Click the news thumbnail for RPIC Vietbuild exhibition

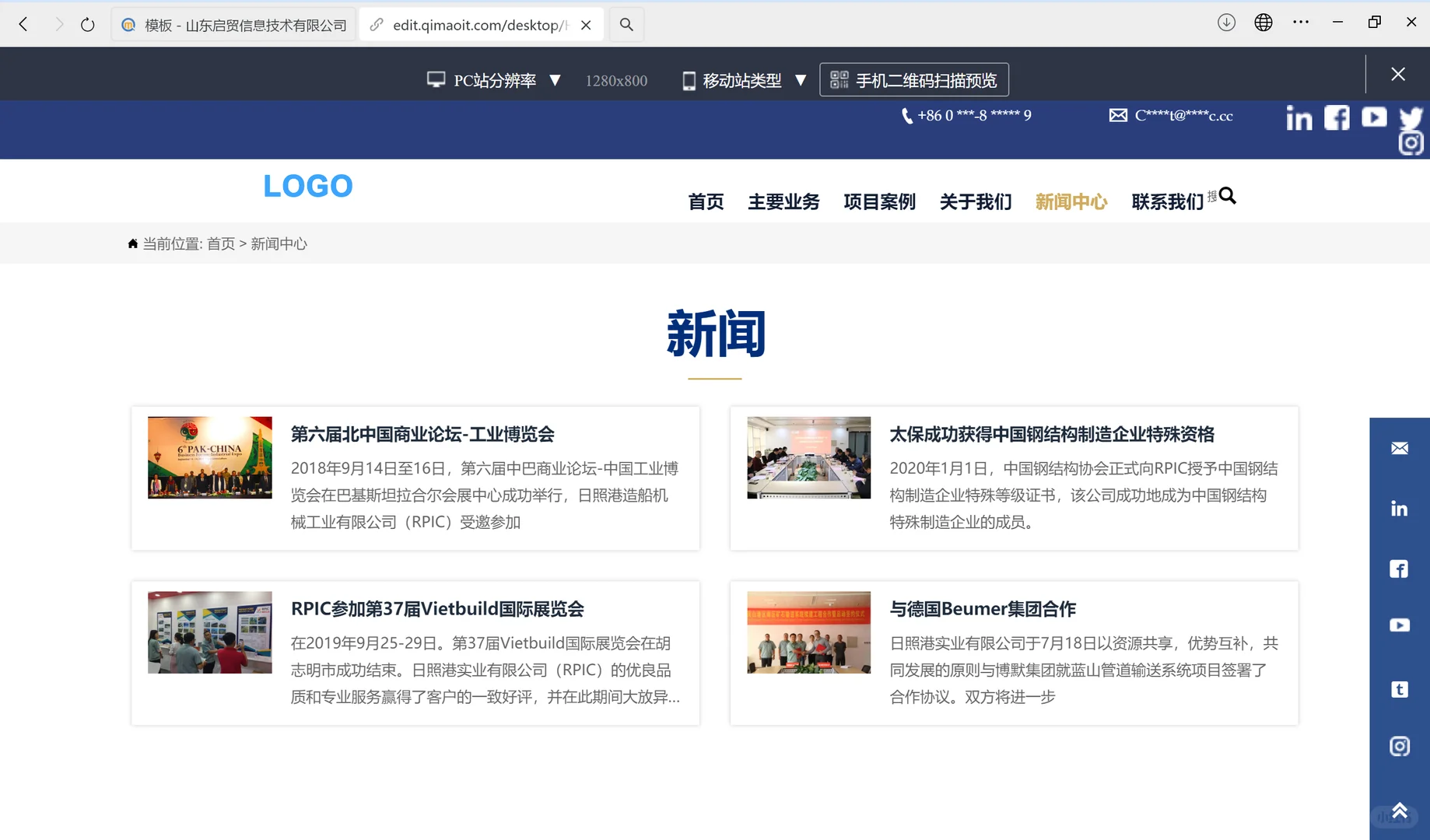(209, 632)
